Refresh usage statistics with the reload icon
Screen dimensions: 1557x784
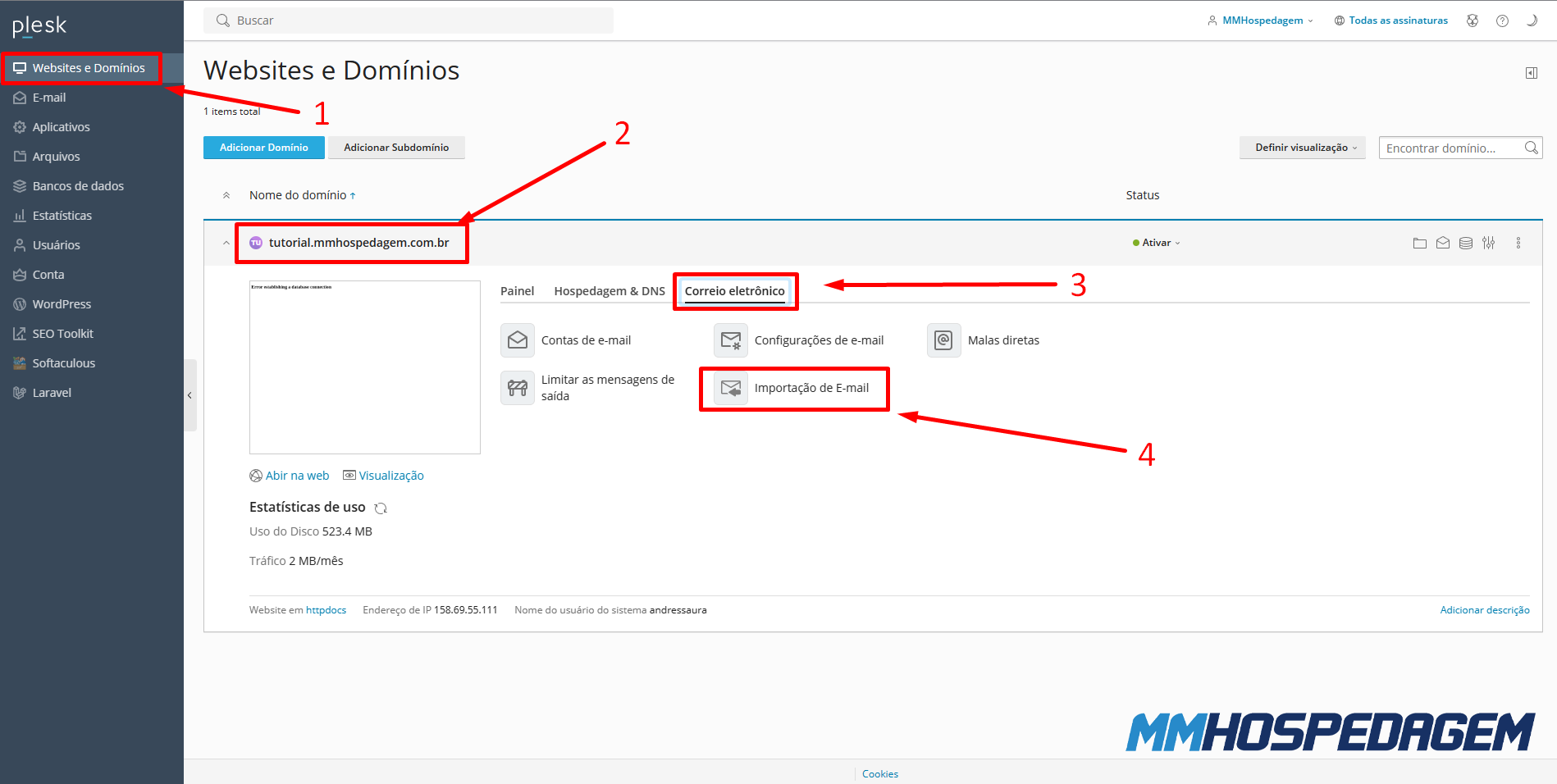[x=381, y=508]
